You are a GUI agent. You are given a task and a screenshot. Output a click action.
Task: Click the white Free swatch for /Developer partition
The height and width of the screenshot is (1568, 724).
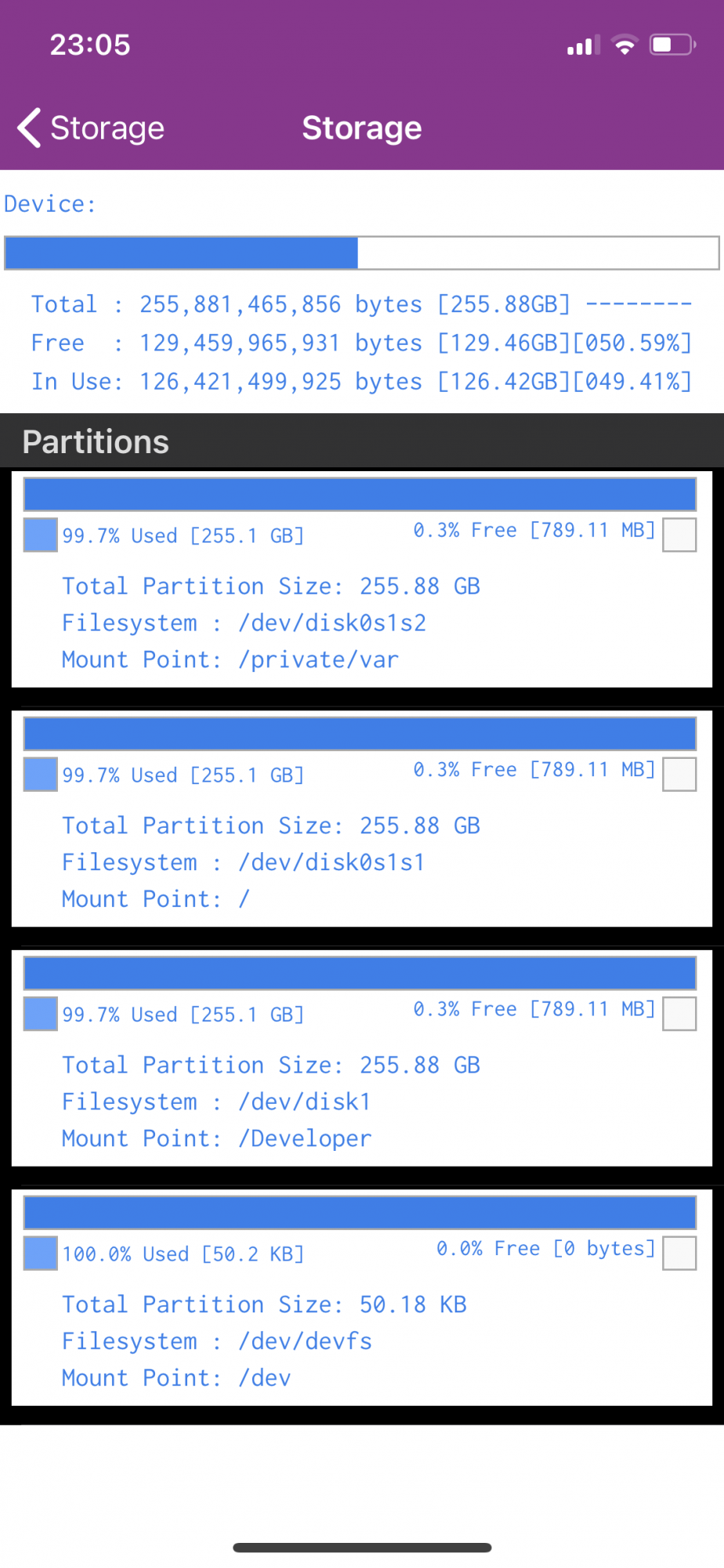679,1014
